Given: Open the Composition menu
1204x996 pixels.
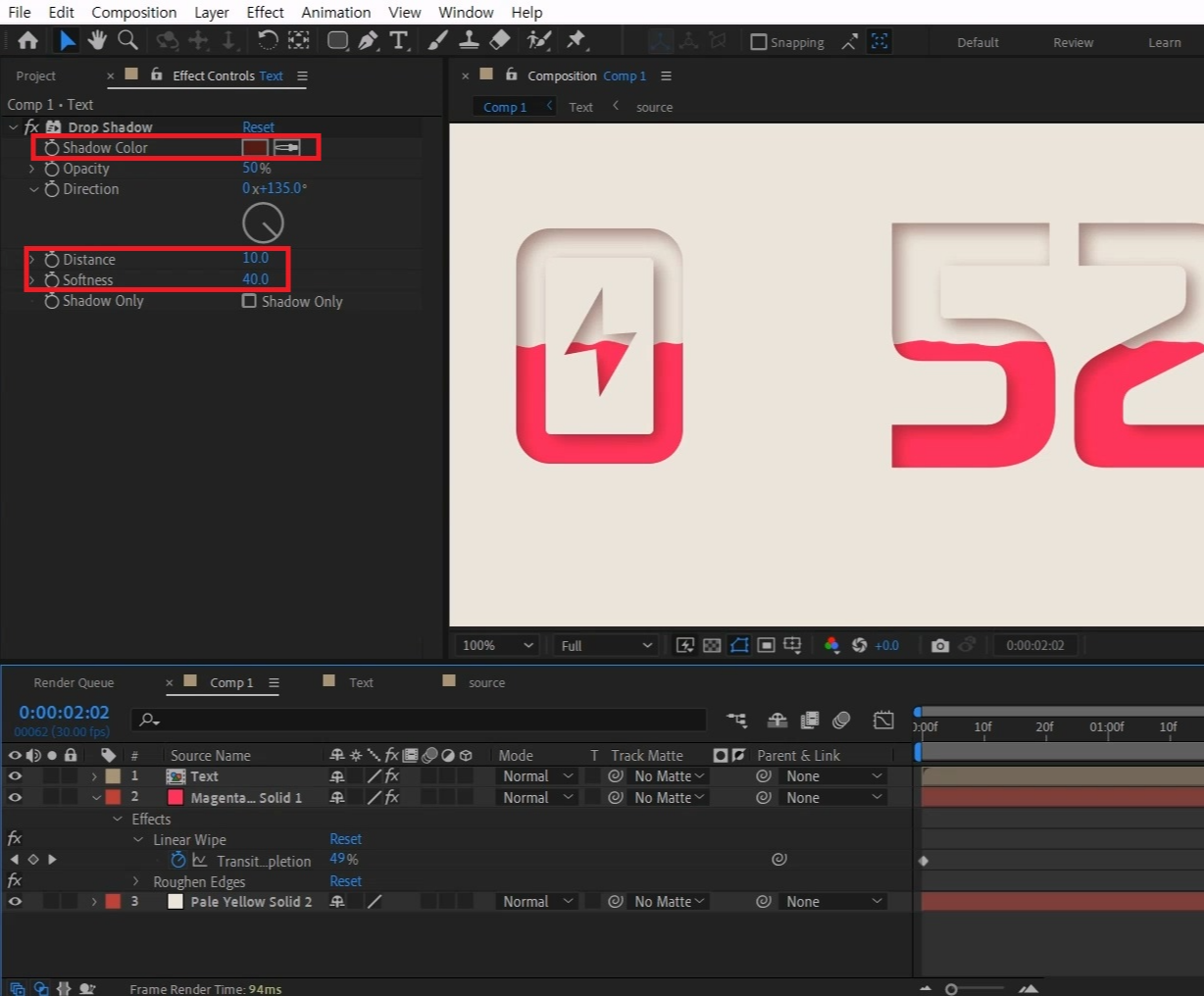Looking at the screenshot, I should [x=134, y=12].
